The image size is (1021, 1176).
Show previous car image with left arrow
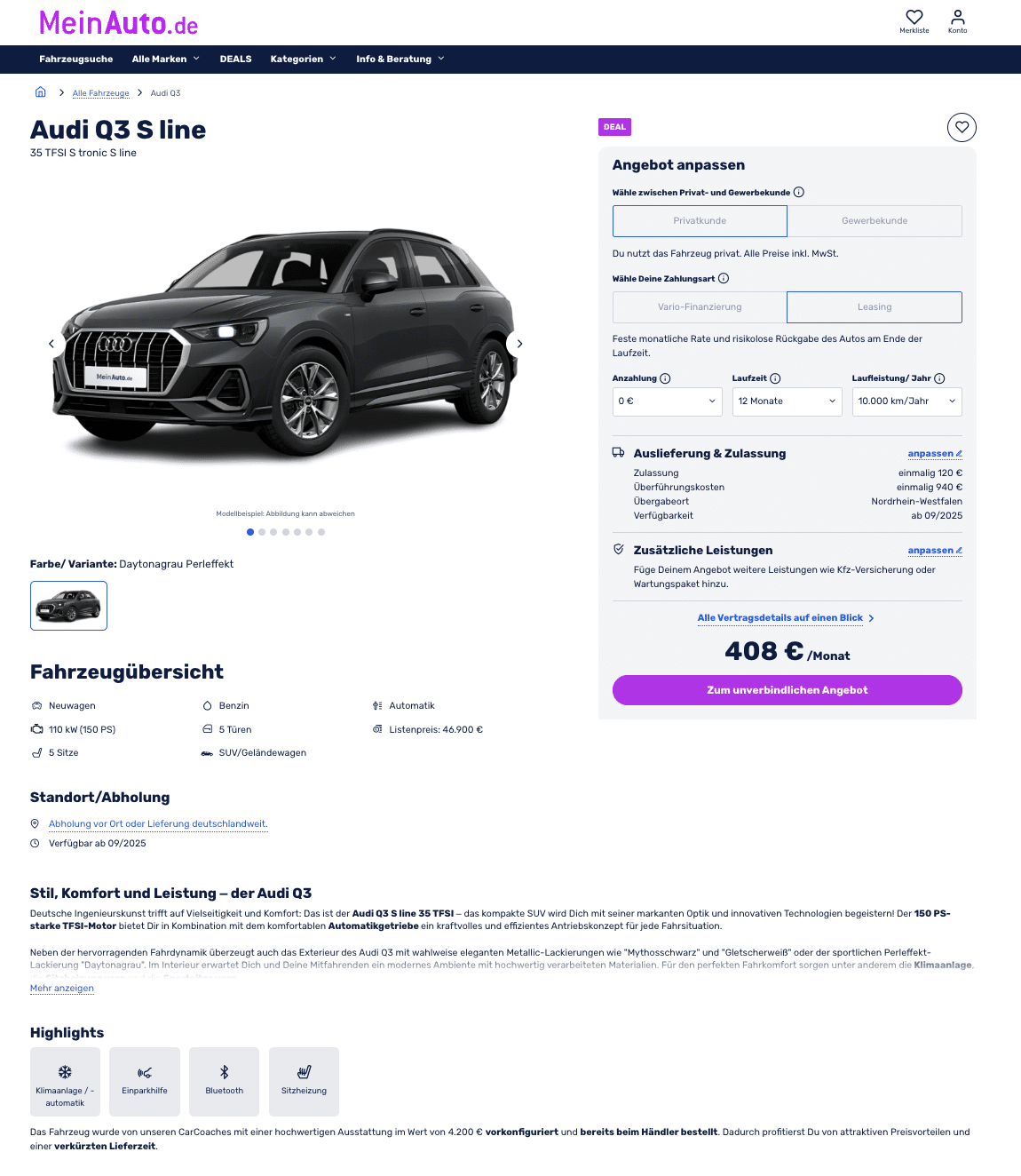51,344
